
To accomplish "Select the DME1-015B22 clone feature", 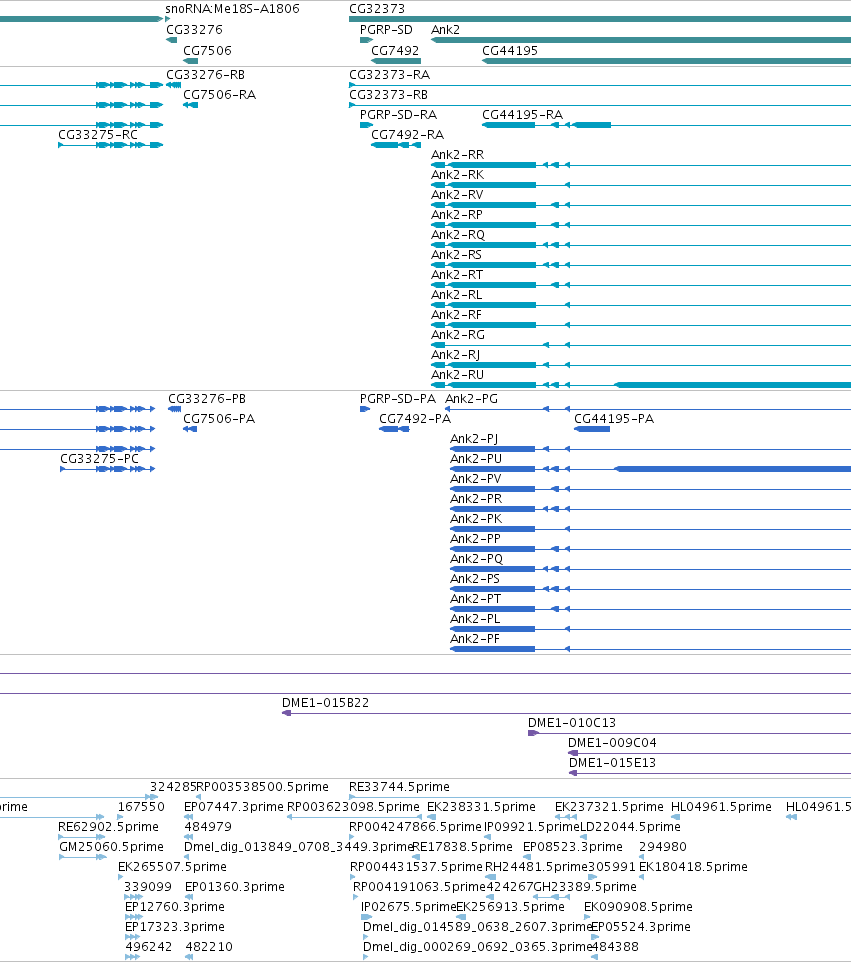I will [566, 713].
